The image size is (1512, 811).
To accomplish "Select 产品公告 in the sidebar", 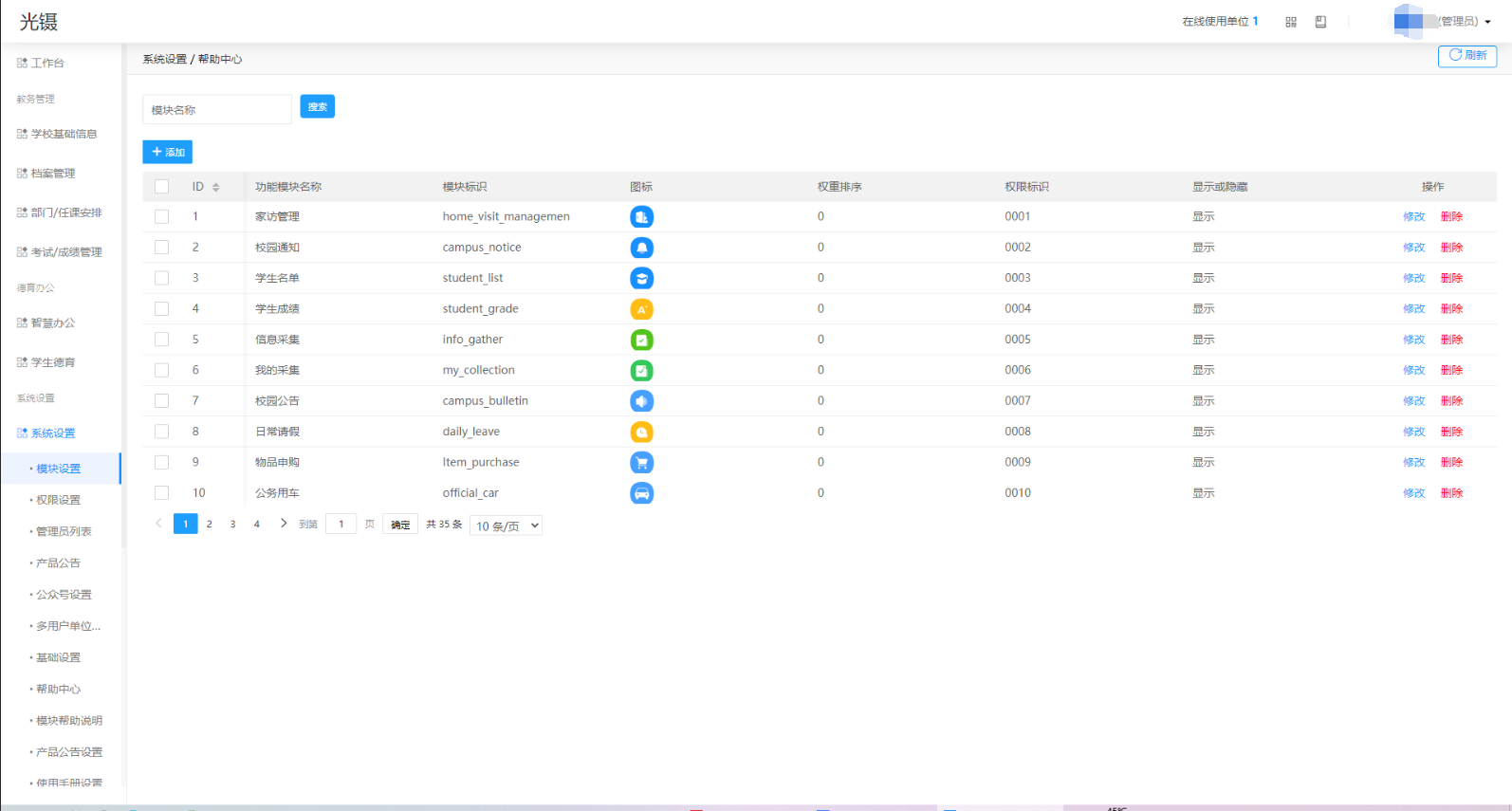I will (x=59, y=563).
